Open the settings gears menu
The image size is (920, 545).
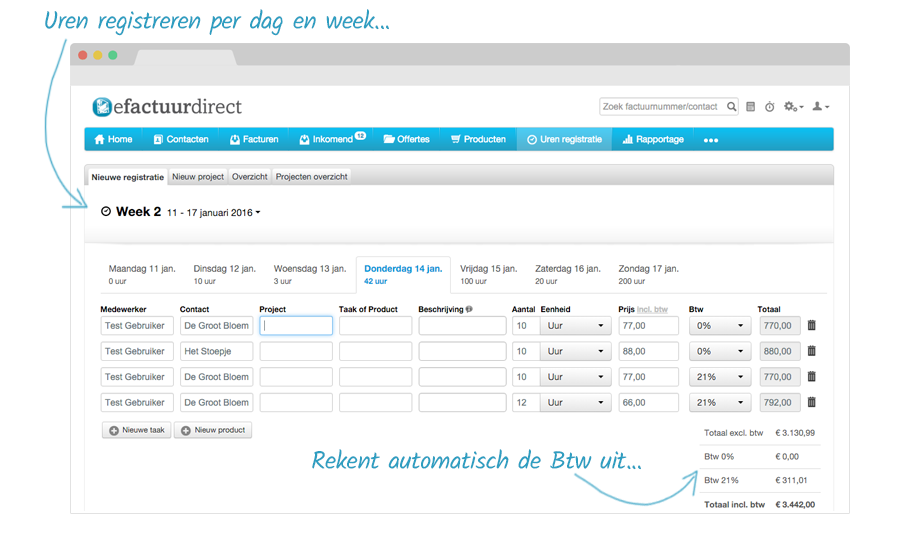[793, 107]
